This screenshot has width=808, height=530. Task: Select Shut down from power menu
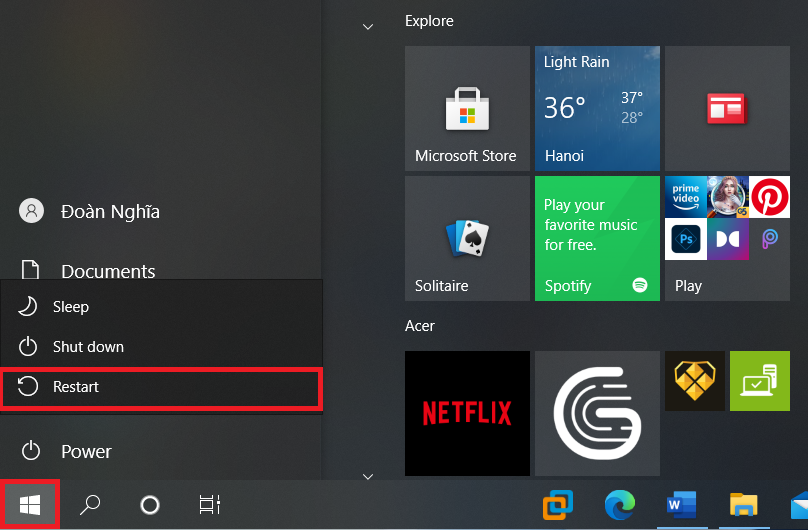161,347
